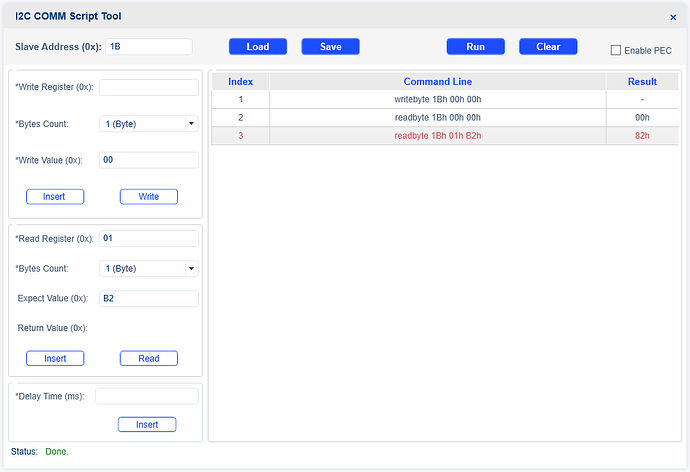Click the Delay Time input field

coord(146,396)
